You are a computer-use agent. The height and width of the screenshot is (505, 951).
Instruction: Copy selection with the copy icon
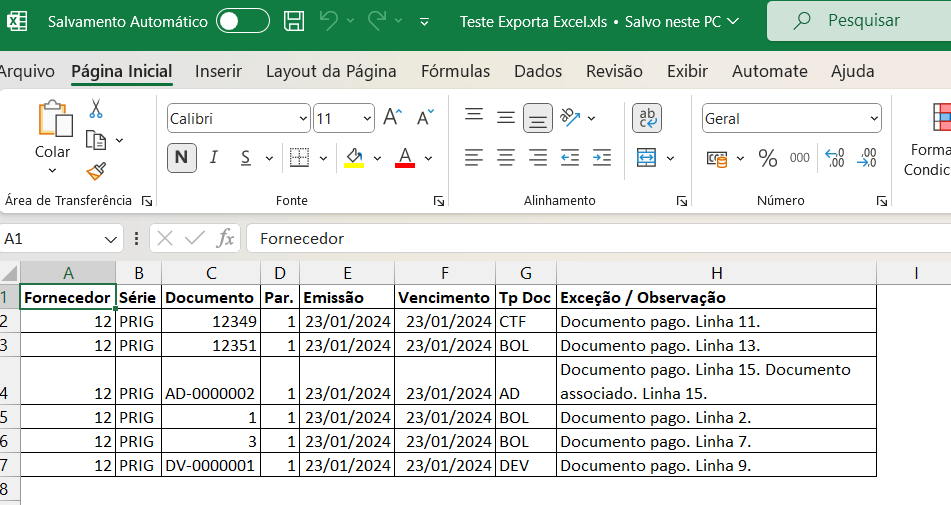coord(96,140)
